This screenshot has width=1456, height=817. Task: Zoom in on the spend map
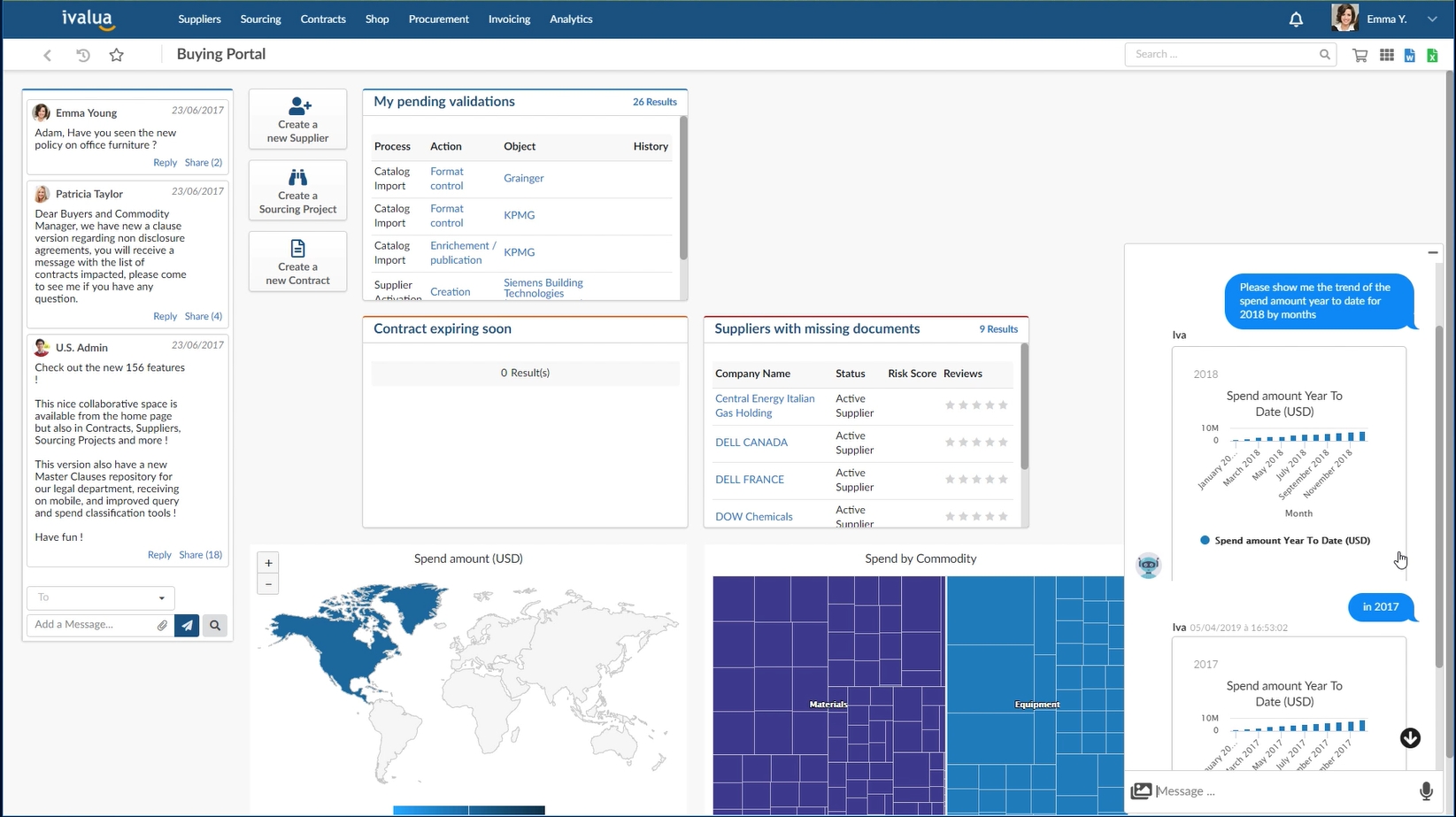[x=268, y=563]
